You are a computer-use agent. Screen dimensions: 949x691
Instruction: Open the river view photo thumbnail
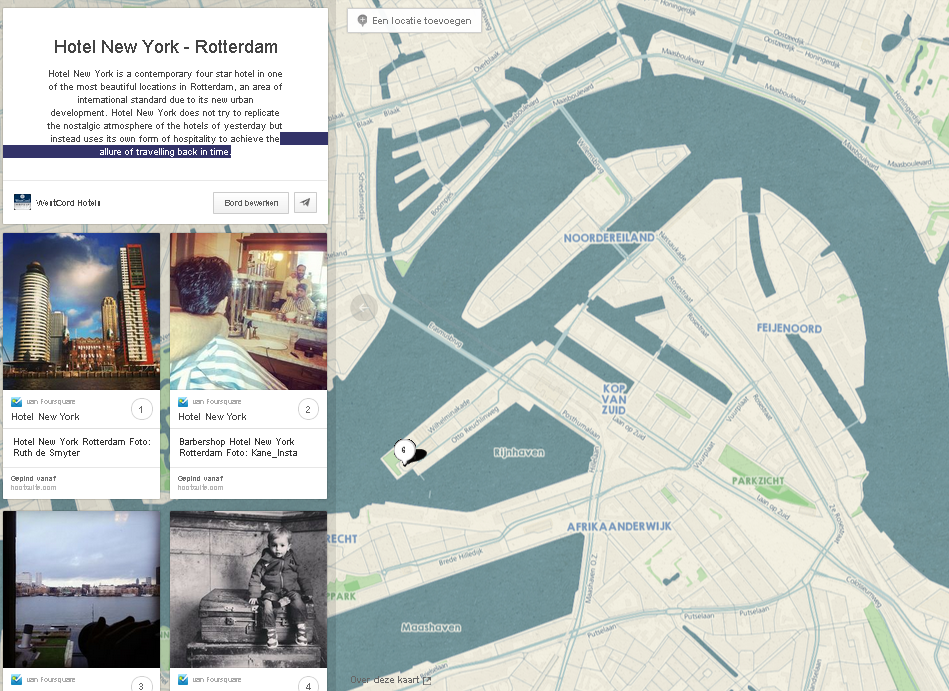(x=82, y=589)
